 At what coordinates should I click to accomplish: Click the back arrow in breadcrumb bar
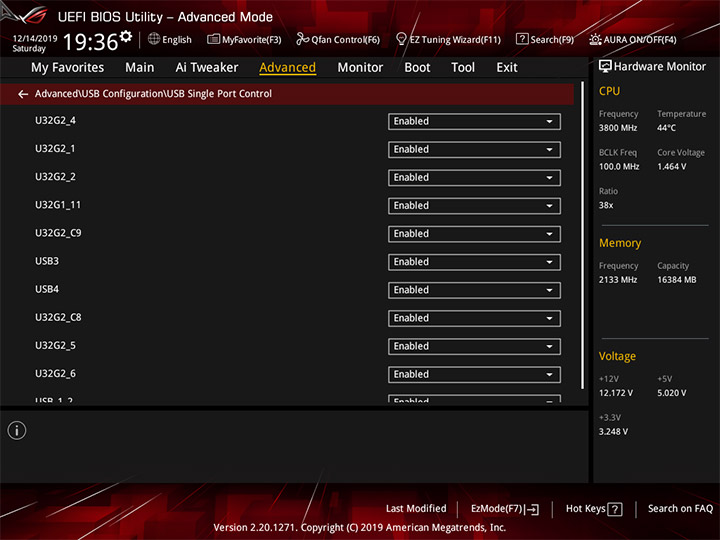(23, 94)
